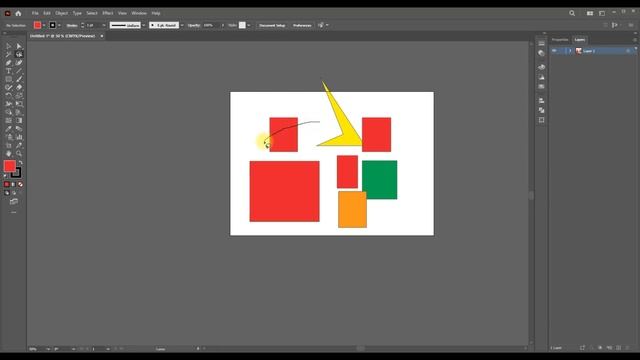Image resolution: width=640 pixels, height=360 pixels.
Task: Set paint mode to Color
Action: pyautogui.click(x=7, y=184)
